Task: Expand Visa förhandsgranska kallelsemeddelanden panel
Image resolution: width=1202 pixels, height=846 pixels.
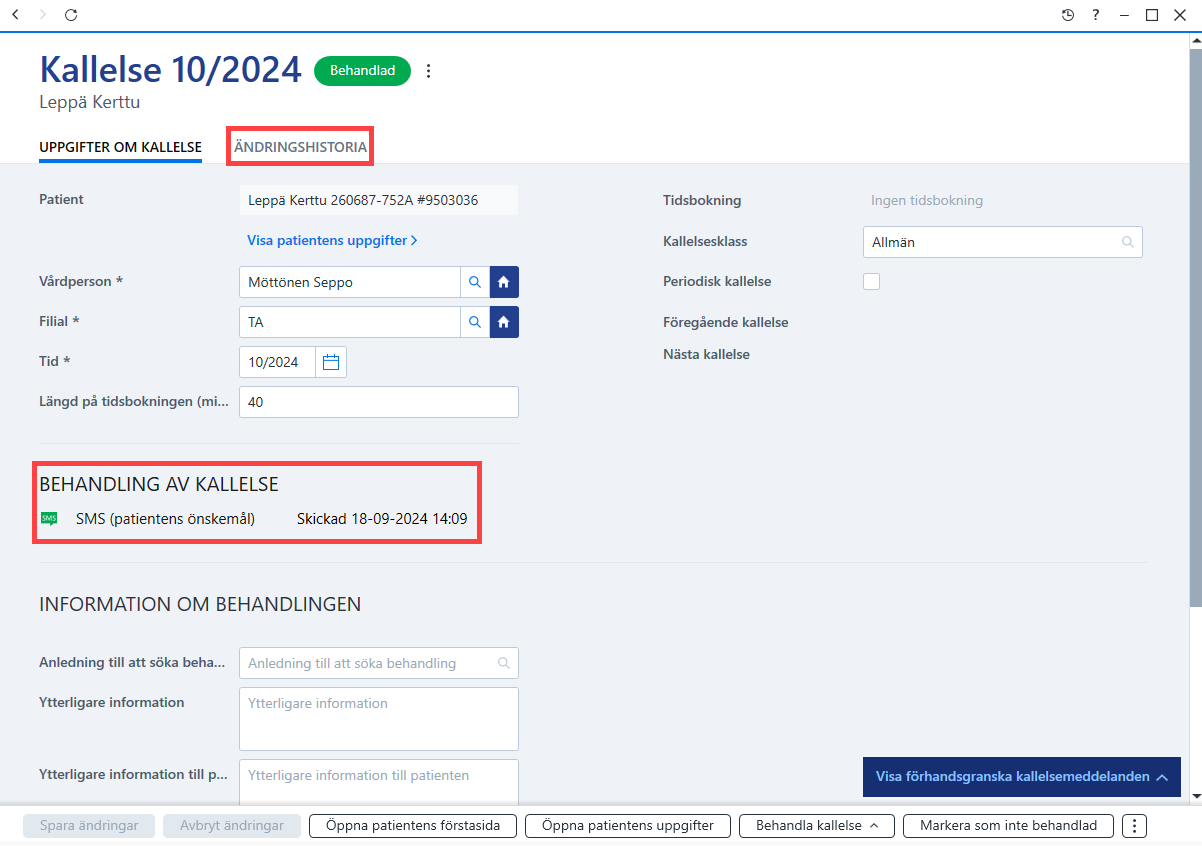Action: pyautogui.click(x=1021, y=777)
